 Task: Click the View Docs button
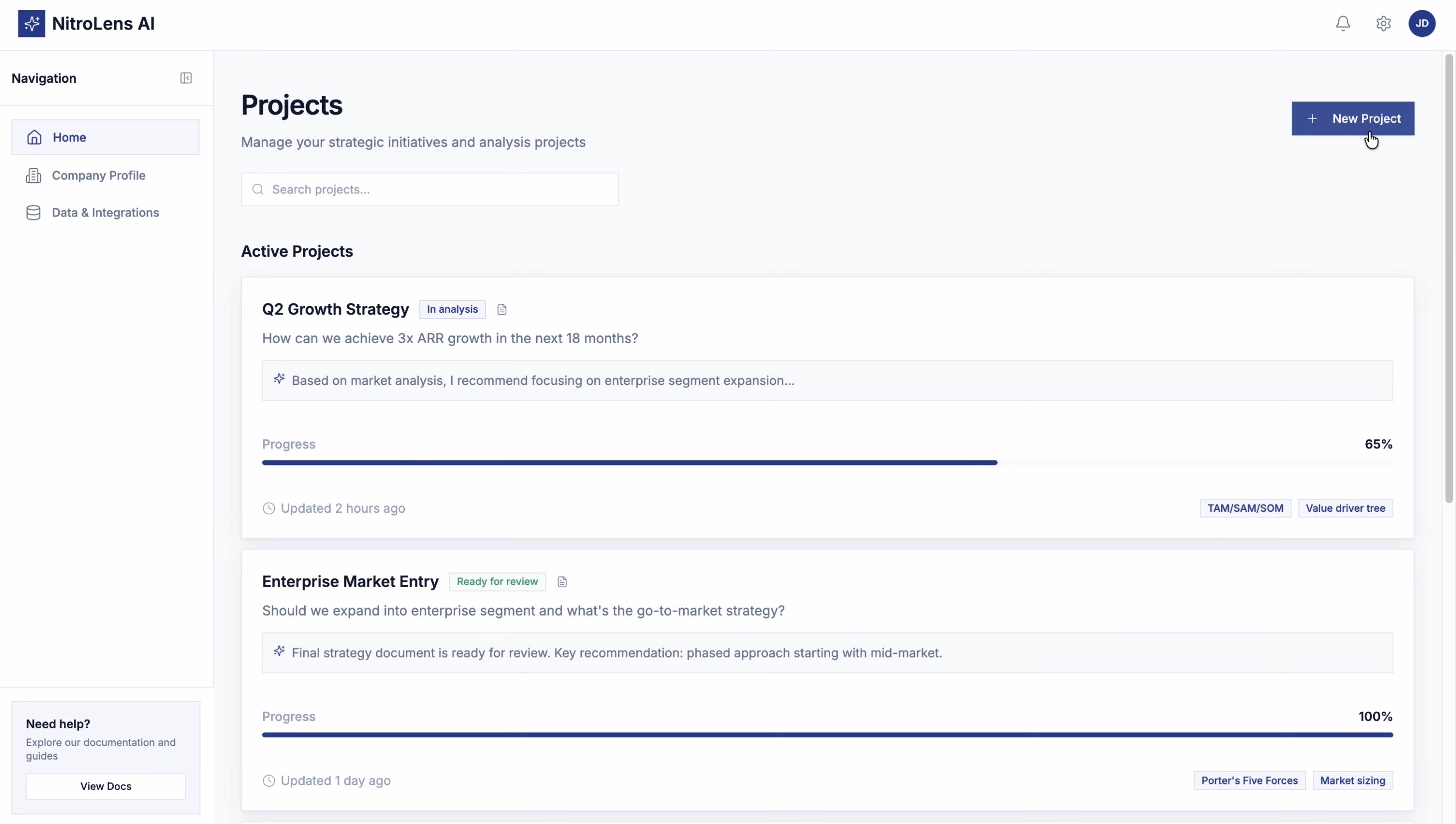tap(106, 786)
